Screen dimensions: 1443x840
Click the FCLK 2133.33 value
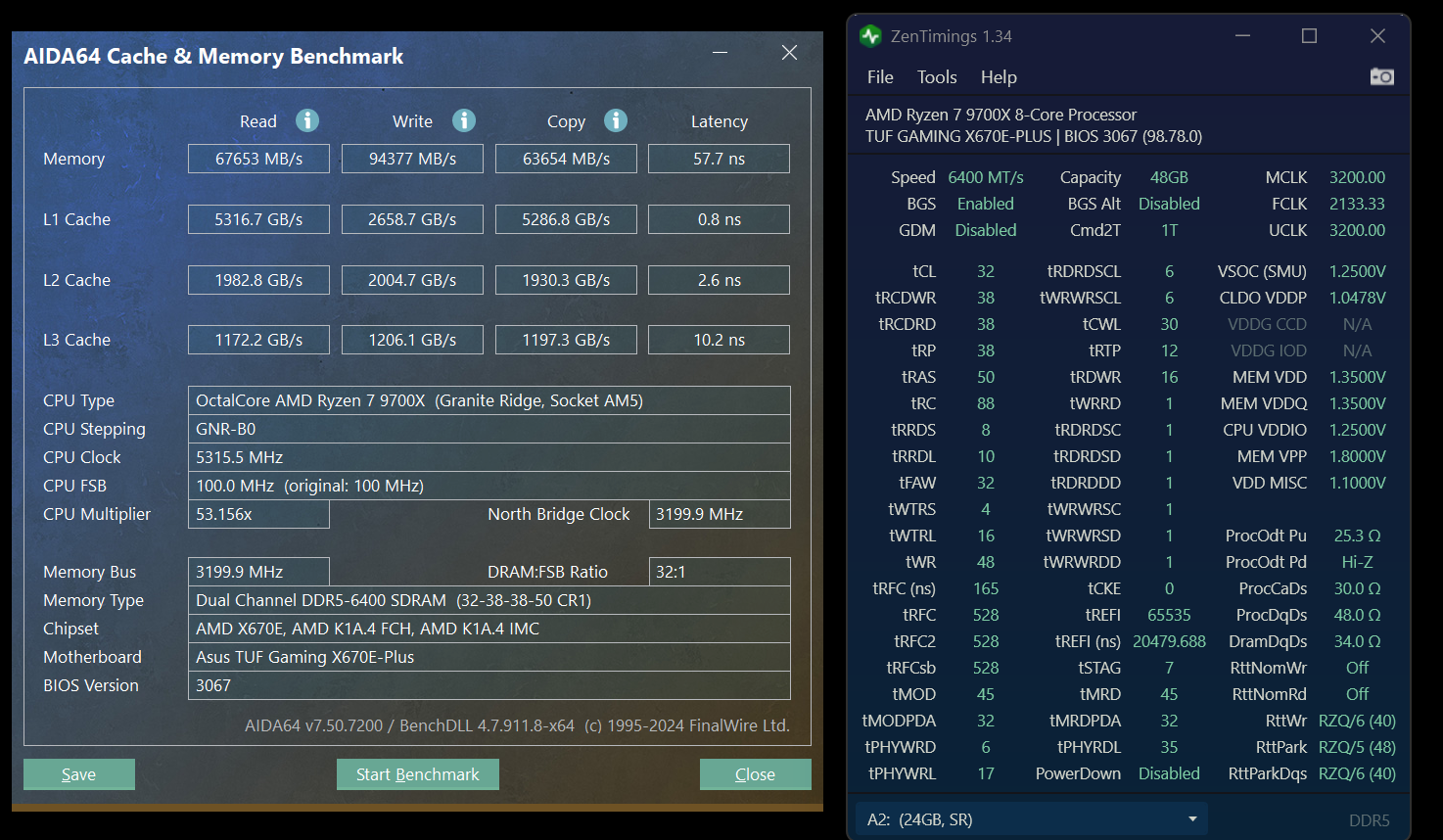coord(1357,204)
